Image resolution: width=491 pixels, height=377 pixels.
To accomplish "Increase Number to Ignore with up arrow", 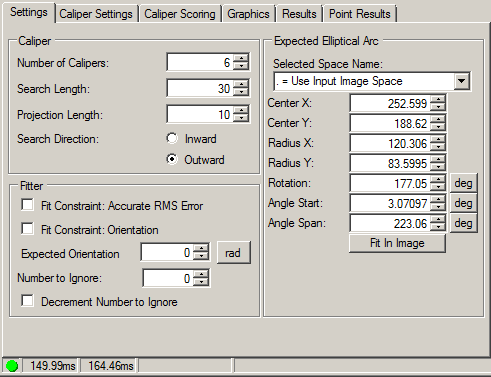I will pyautogui.click(x=201, y=274).
